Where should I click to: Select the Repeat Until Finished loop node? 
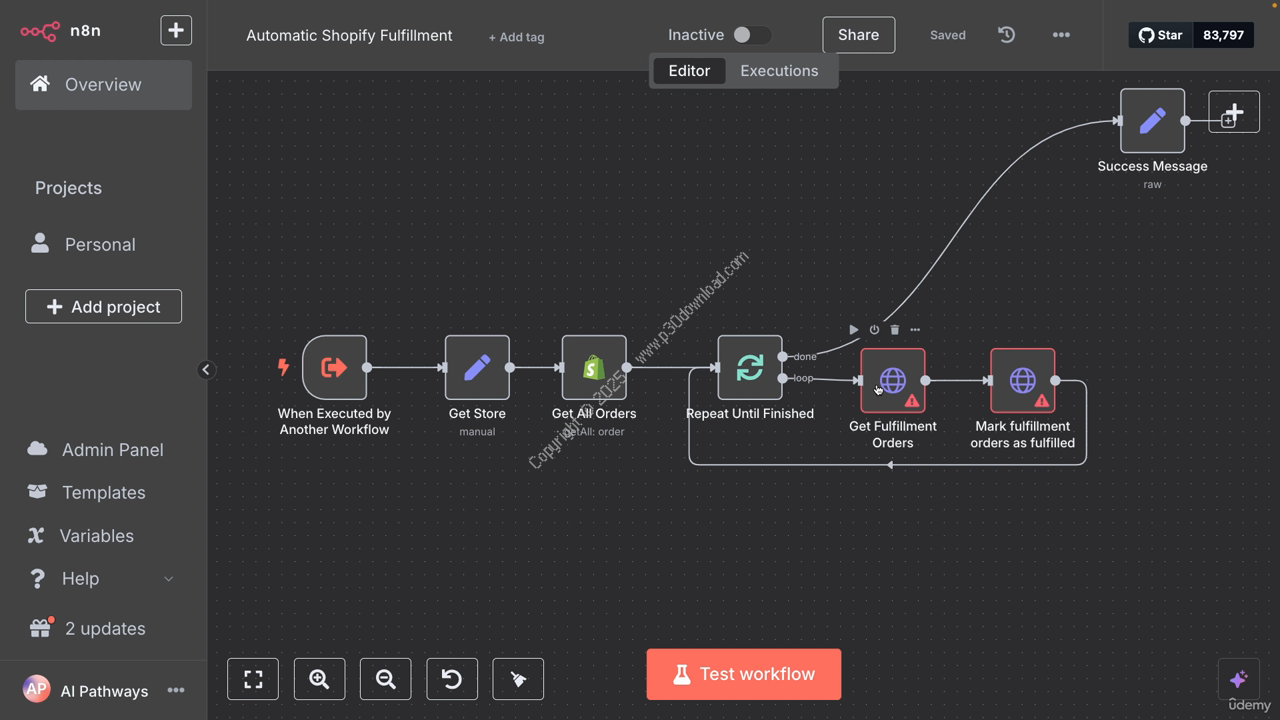[x=750, y=367]
